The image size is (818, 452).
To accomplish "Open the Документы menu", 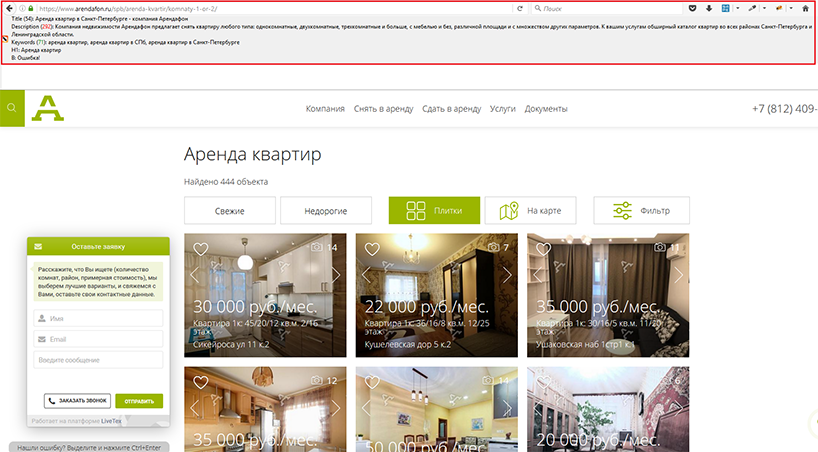I will point(546,109).
